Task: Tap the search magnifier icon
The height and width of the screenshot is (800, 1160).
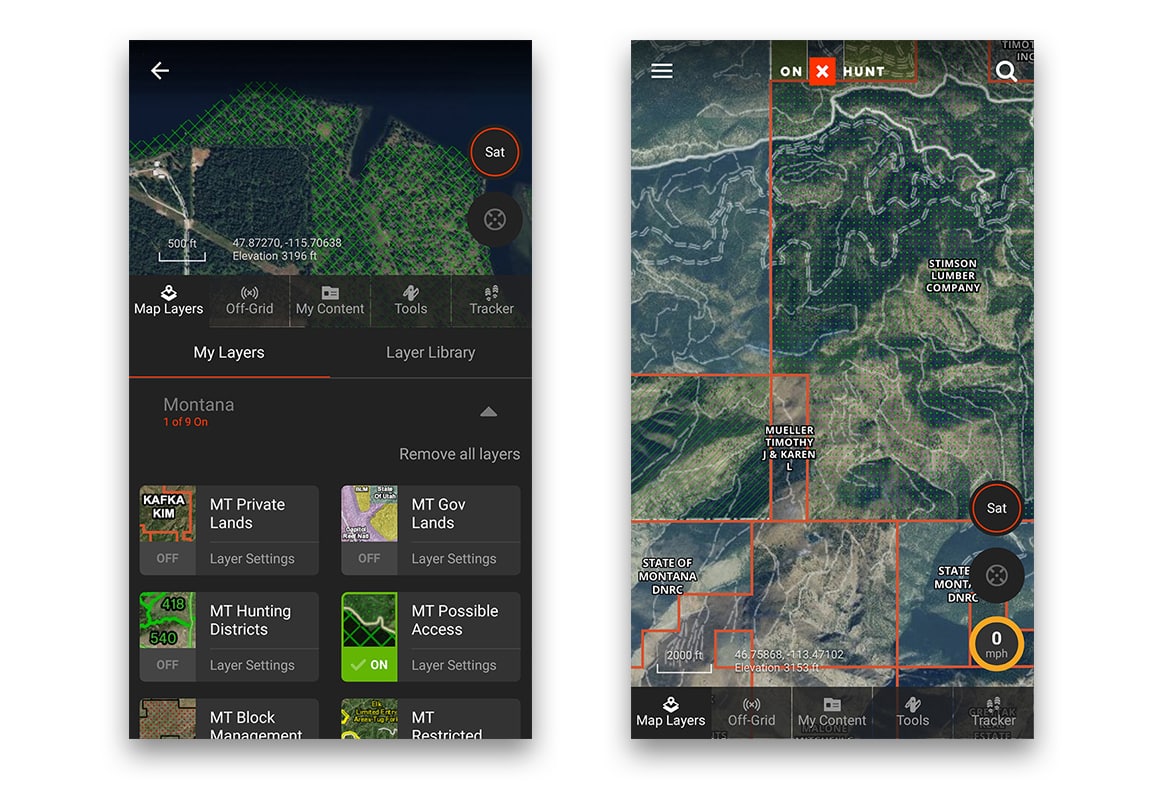Action: [1006, 71]
